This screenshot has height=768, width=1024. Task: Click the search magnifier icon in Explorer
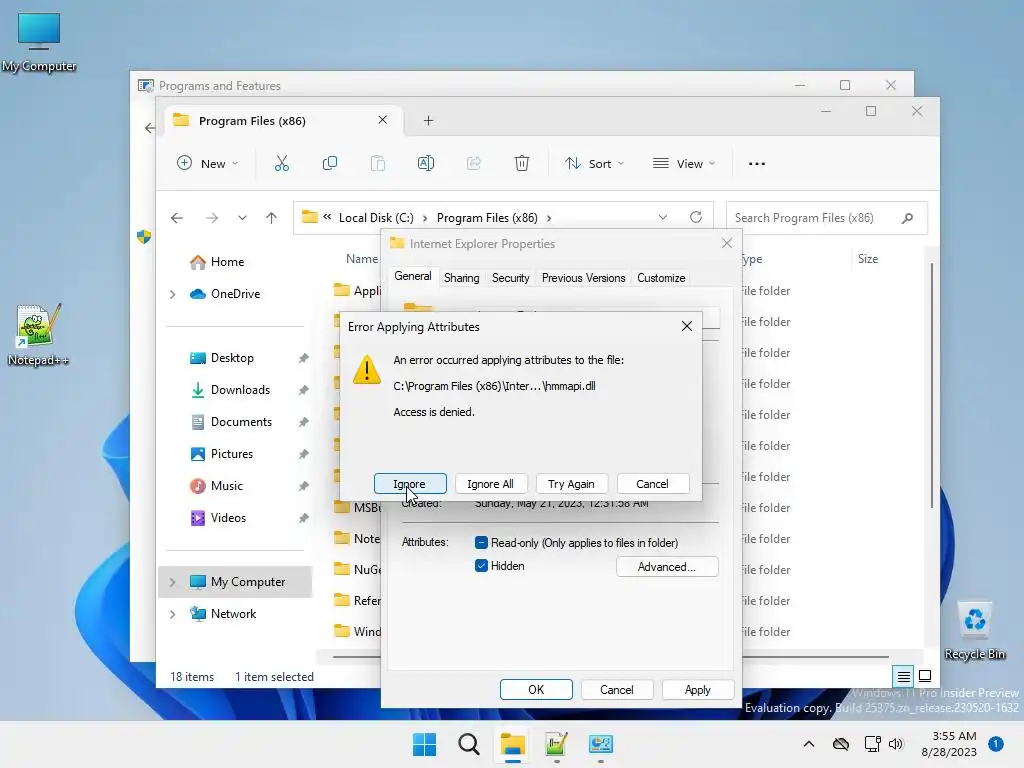[907, 218]
